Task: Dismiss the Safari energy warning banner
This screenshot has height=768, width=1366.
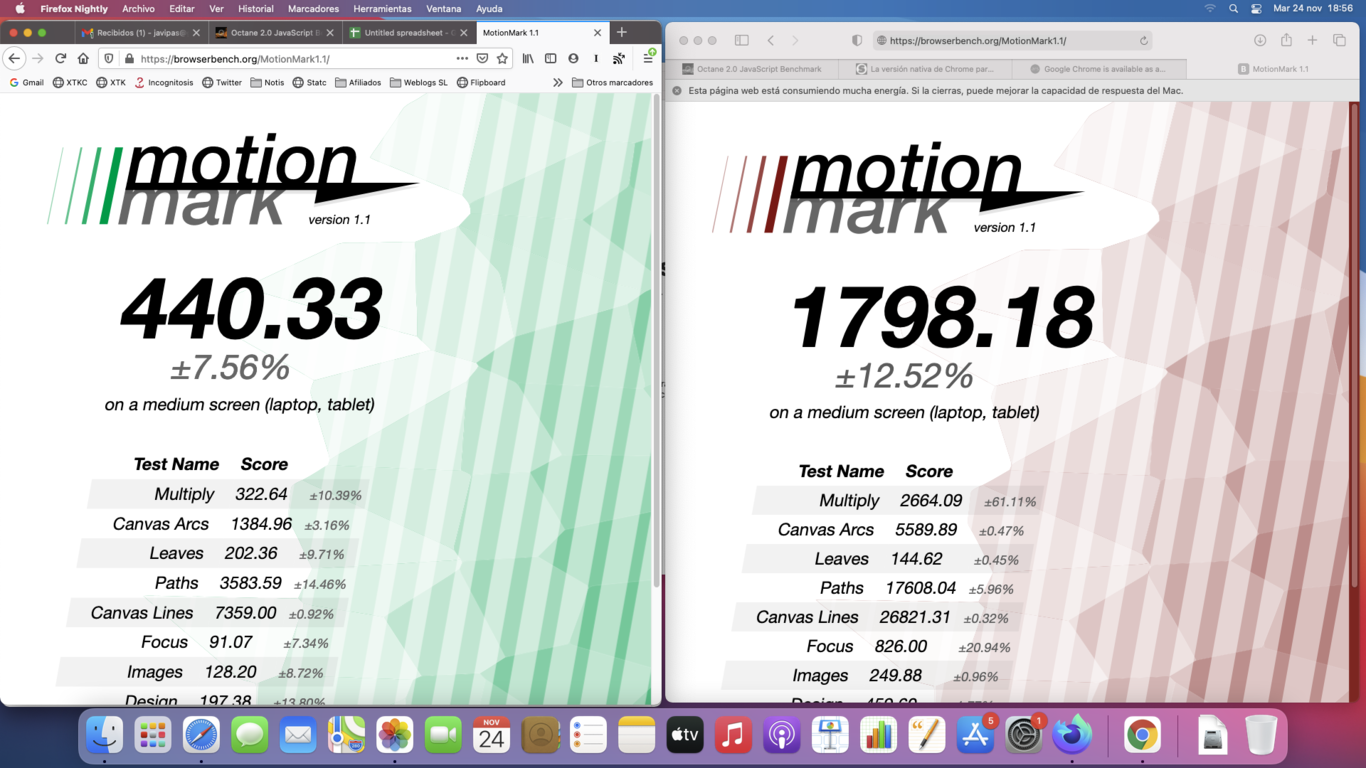Action: point(677,91)
